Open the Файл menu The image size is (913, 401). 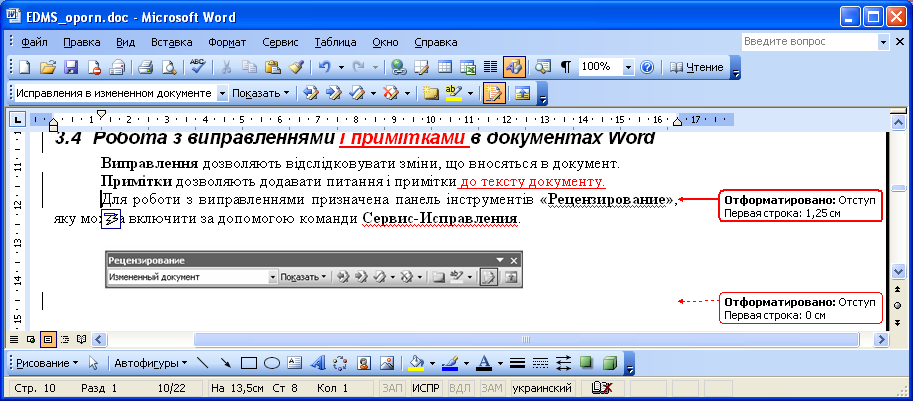coord(34,42)
